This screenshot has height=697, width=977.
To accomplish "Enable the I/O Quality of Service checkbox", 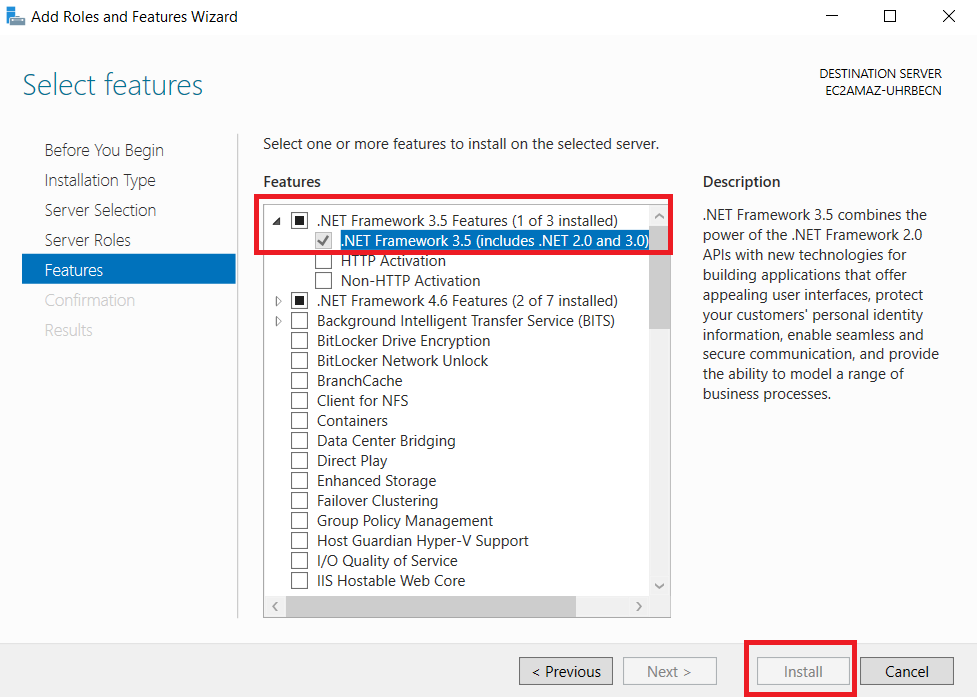I will (x=299, y=561).
